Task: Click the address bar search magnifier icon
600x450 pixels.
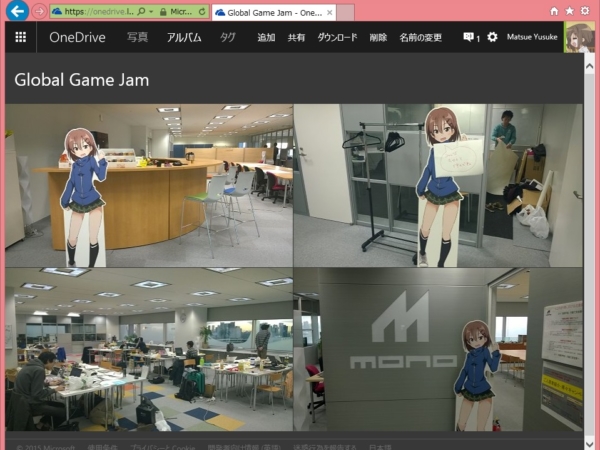Action: (x=141, y=12)
